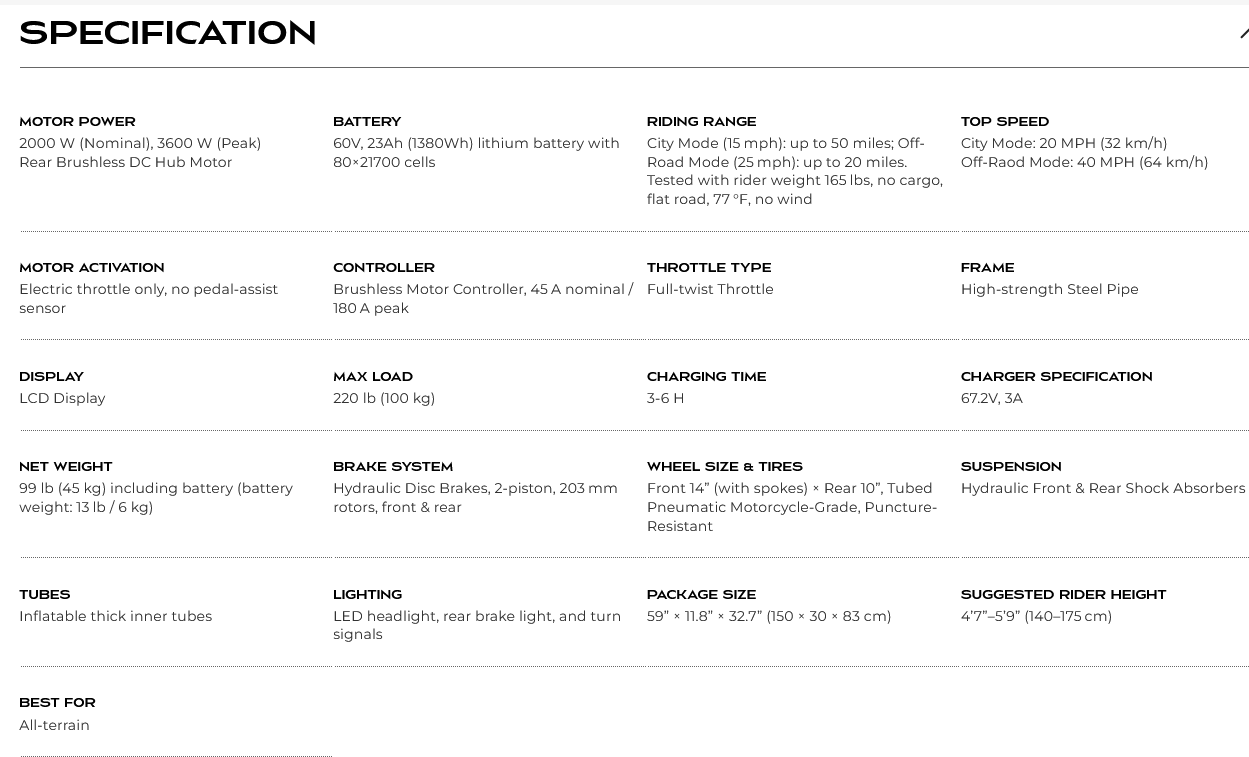Click the Best For All-terrain text
The width and height of the screenshot is (1249, 757).
54,725
